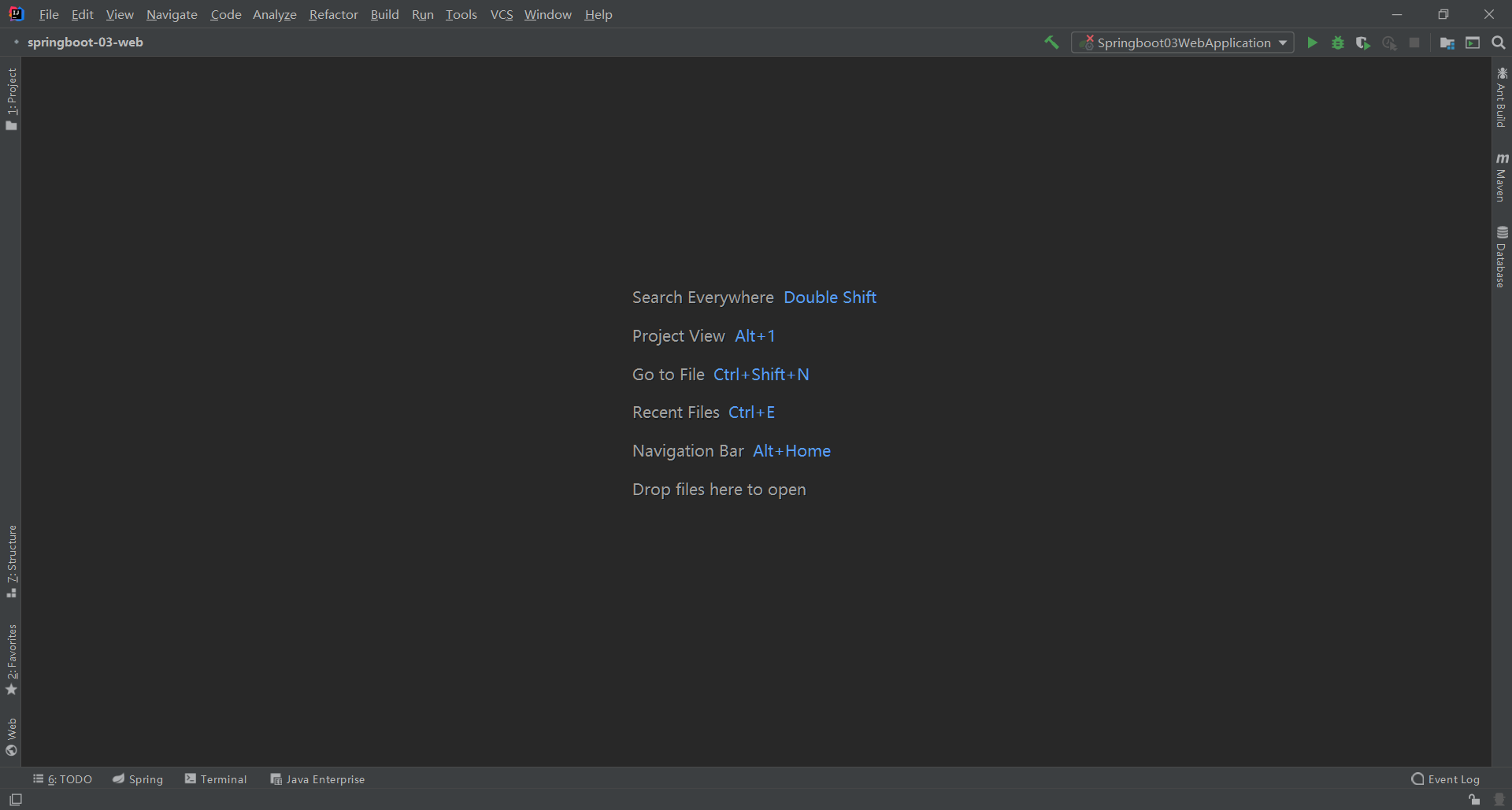The width and height of the screenshot is (1512, 810).
Task: Open the Refactor menu
Action: pos(333,14)
